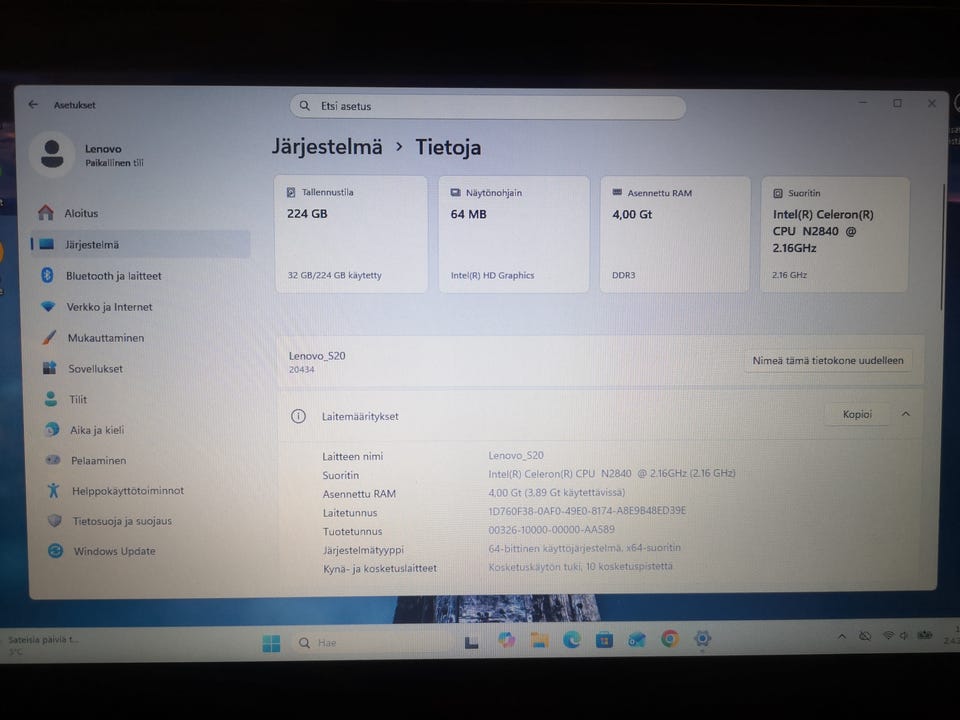Open Copilot from the taskbar
The width and height of the screenshot is (960, 720).
[506, 640]
